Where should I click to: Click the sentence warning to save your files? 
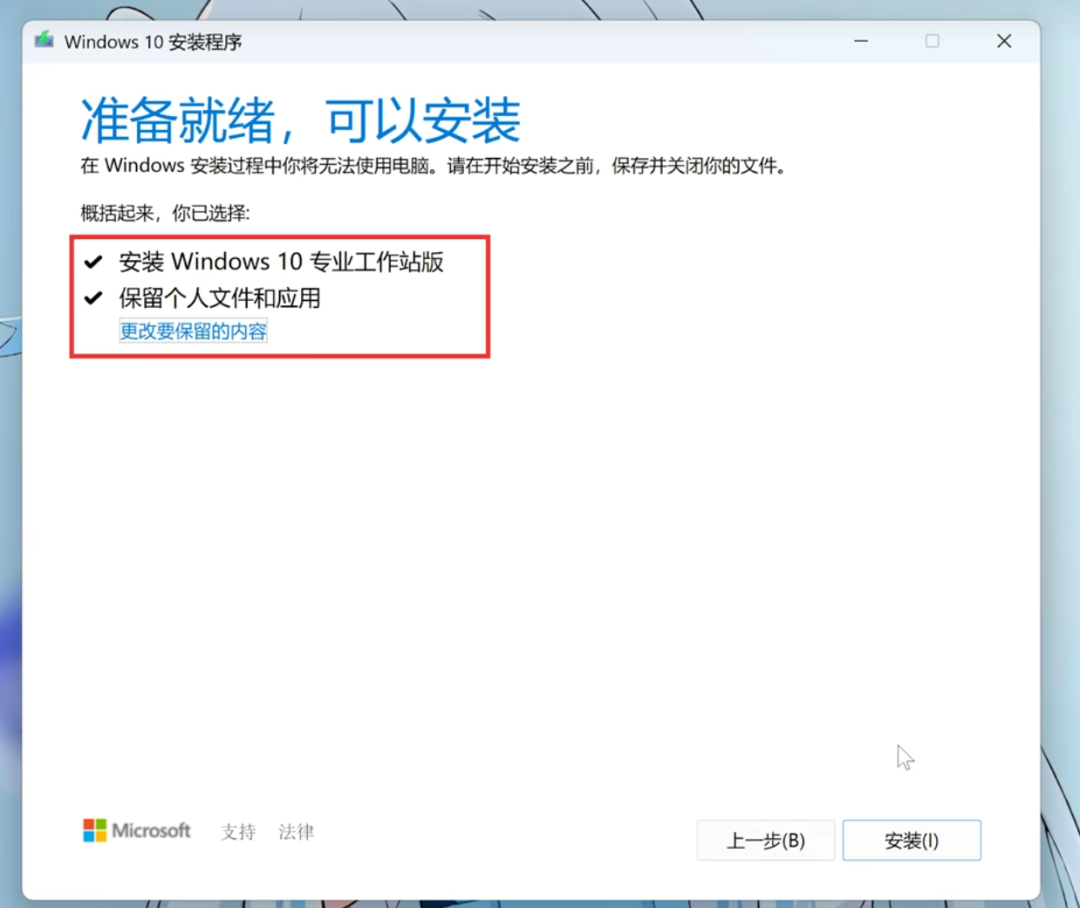point(432,166)
